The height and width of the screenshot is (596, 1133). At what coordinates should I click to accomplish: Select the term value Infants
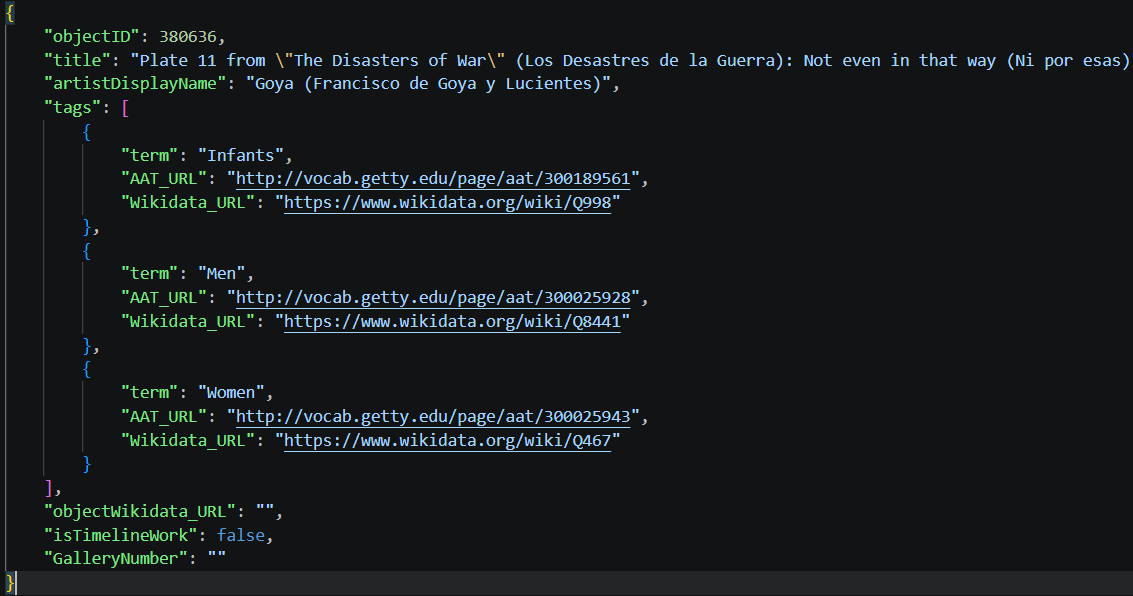[x=240, y=154]
